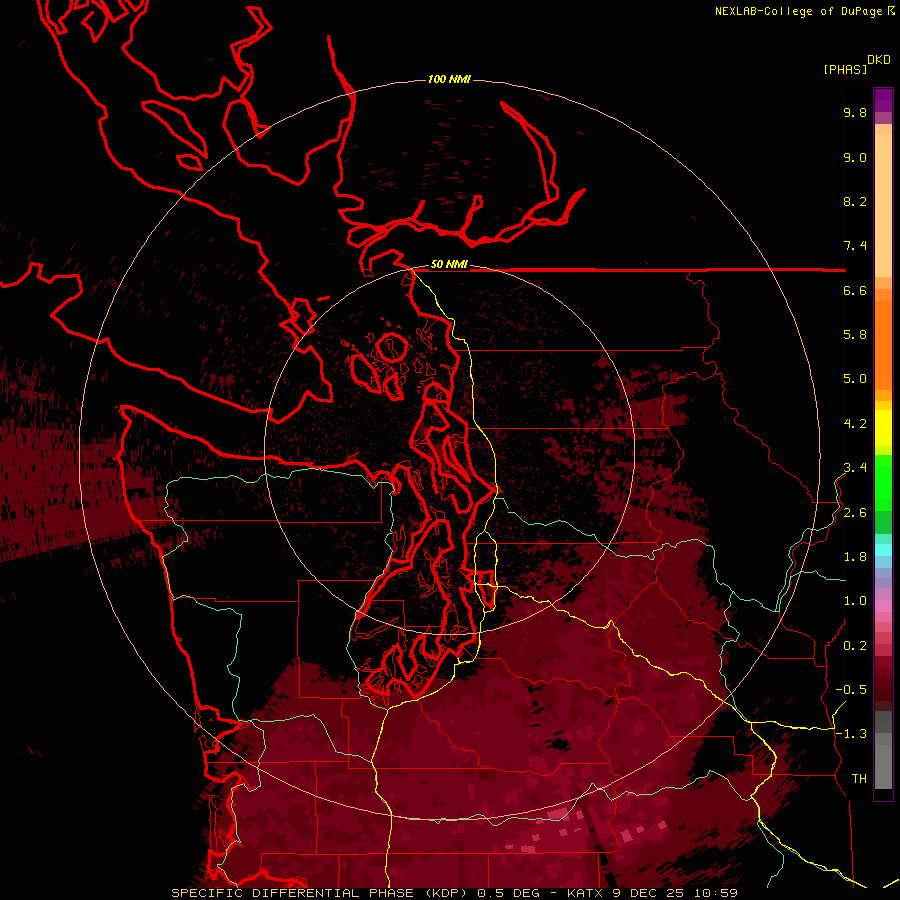Screen dimensions: 900x900
Task: Click the 2.6 value on the color scale
Action: click(855, 513)
